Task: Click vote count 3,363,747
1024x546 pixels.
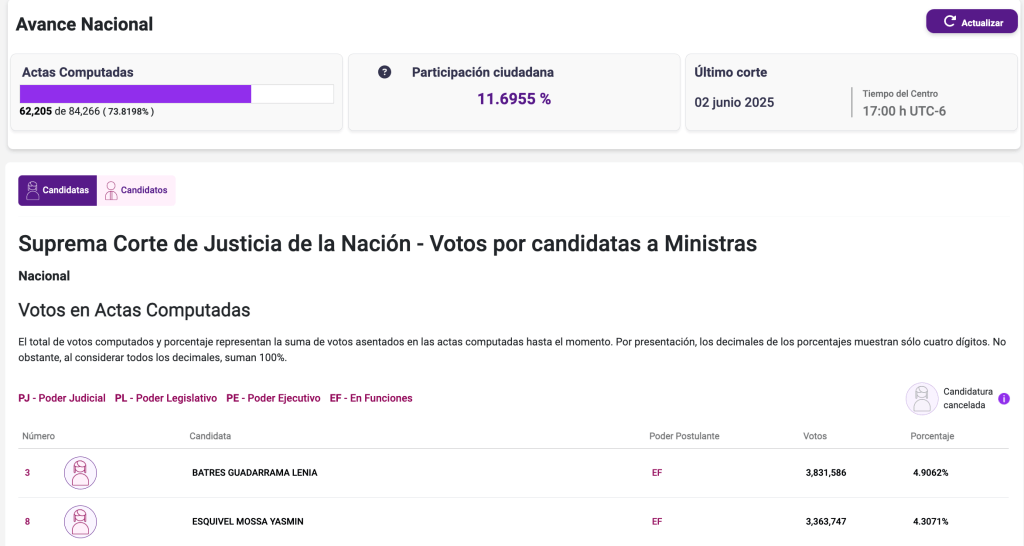Action: (x=825, y=521)
